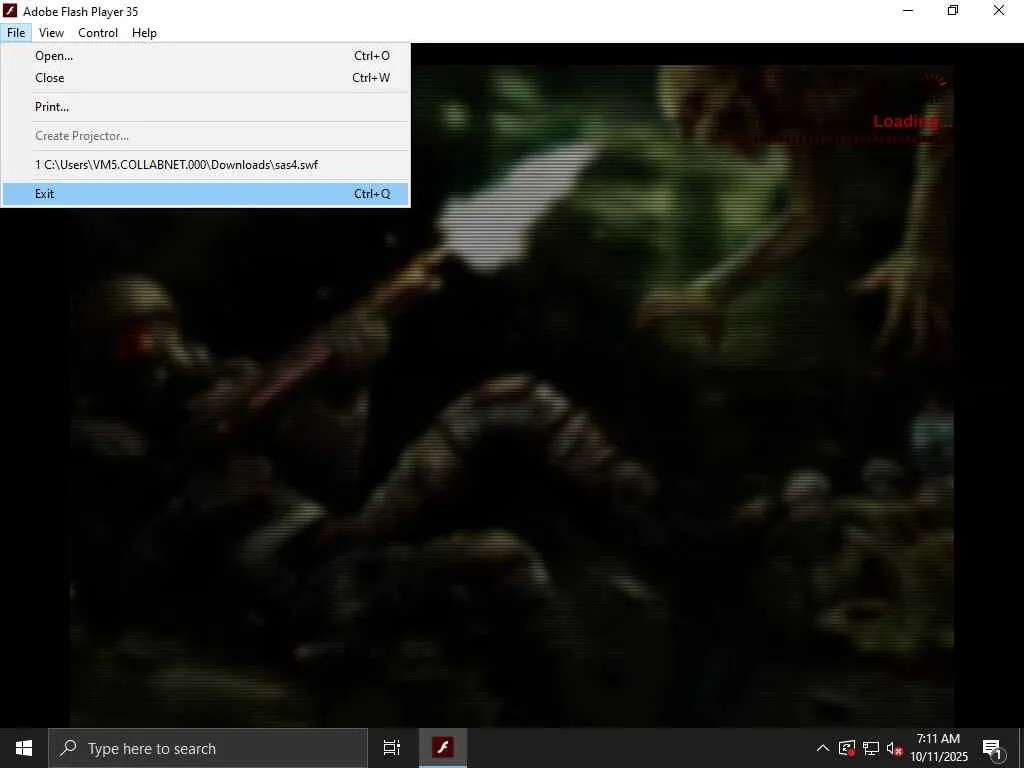Open Task View on the taskbar
Image resolution: width=1024 pixels, height=768 pixels.
click(x=392, y=748)
